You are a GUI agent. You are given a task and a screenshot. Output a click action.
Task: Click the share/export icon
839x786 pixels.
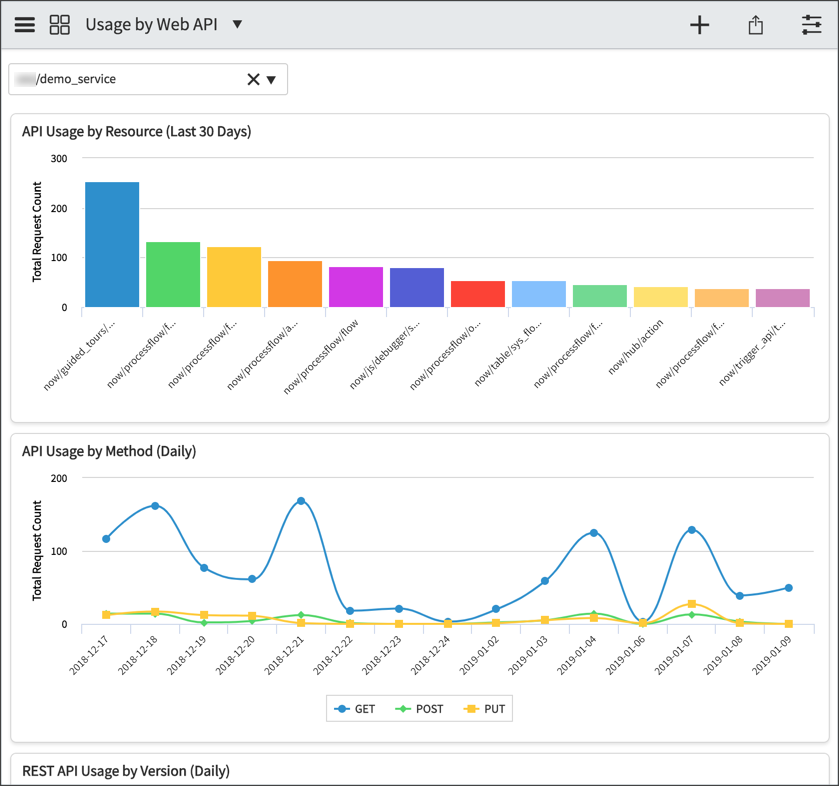(x=756, y=24)
